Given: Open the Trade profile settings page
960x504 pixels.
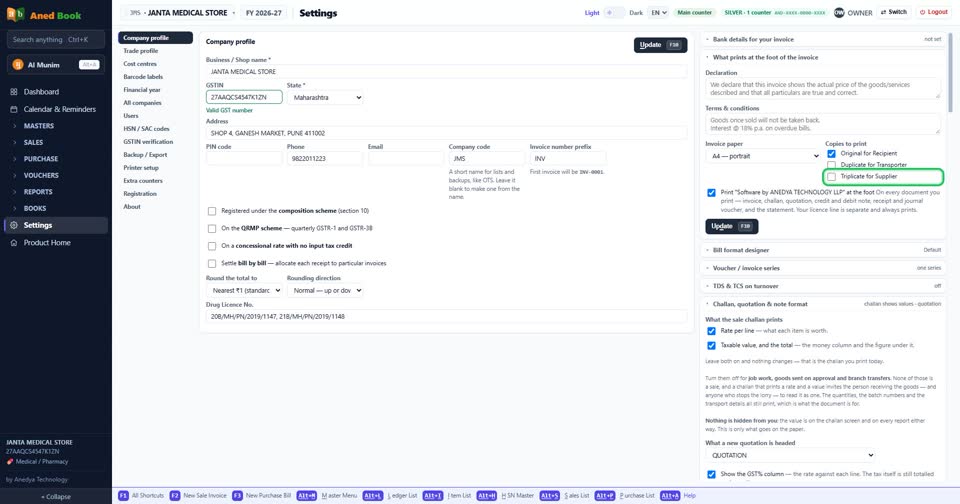Looking at the screenshot, I should (x=156, y=51).
